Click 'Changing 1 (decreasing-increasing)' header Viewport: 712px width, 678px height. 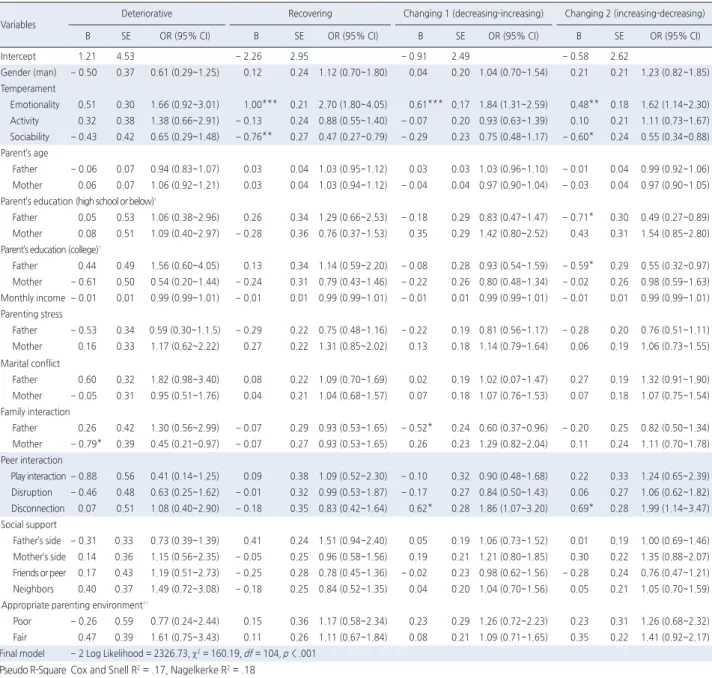point(473,14)
